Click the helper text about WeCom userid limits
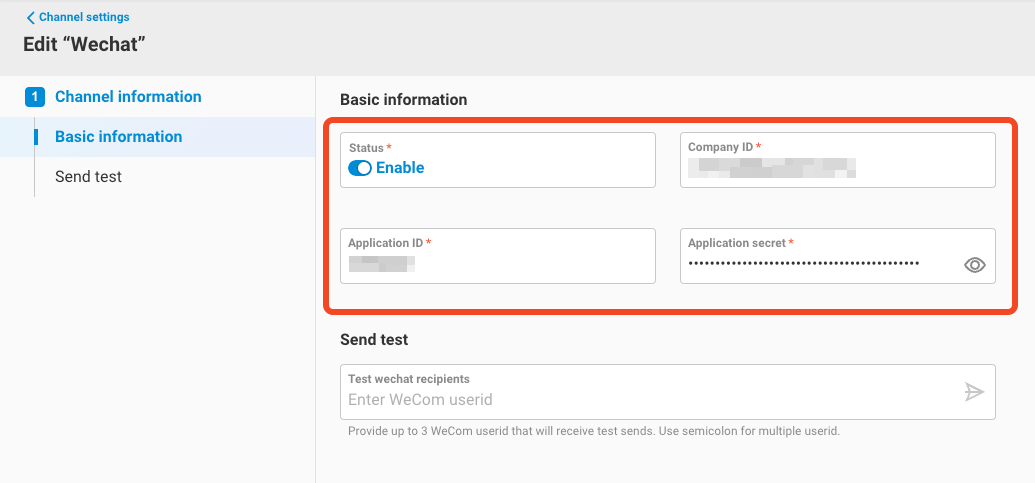1035x483 pixels. click(593, 432)
